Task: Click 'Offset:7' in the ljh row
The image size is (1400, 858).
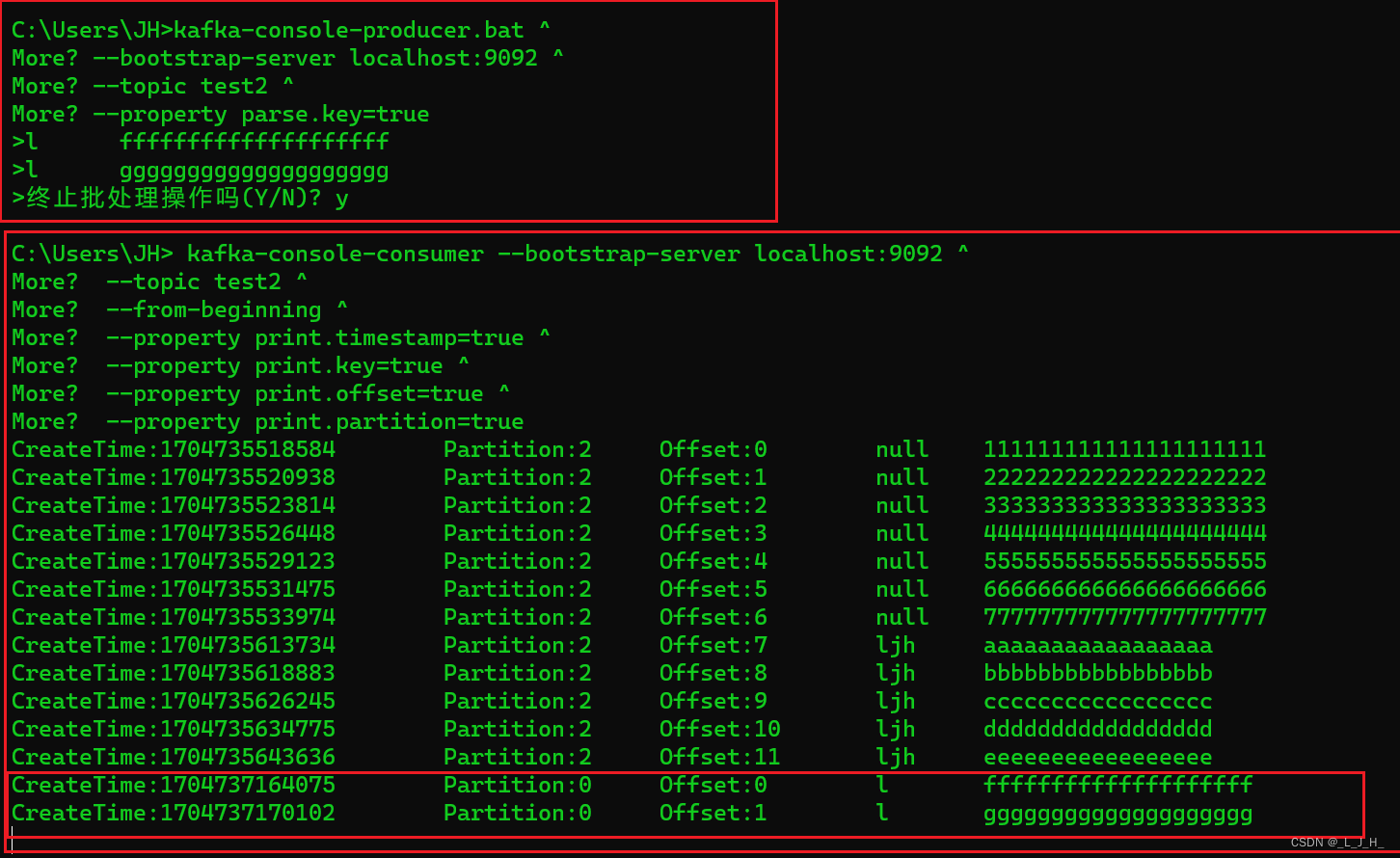Action: click(713, 645)
